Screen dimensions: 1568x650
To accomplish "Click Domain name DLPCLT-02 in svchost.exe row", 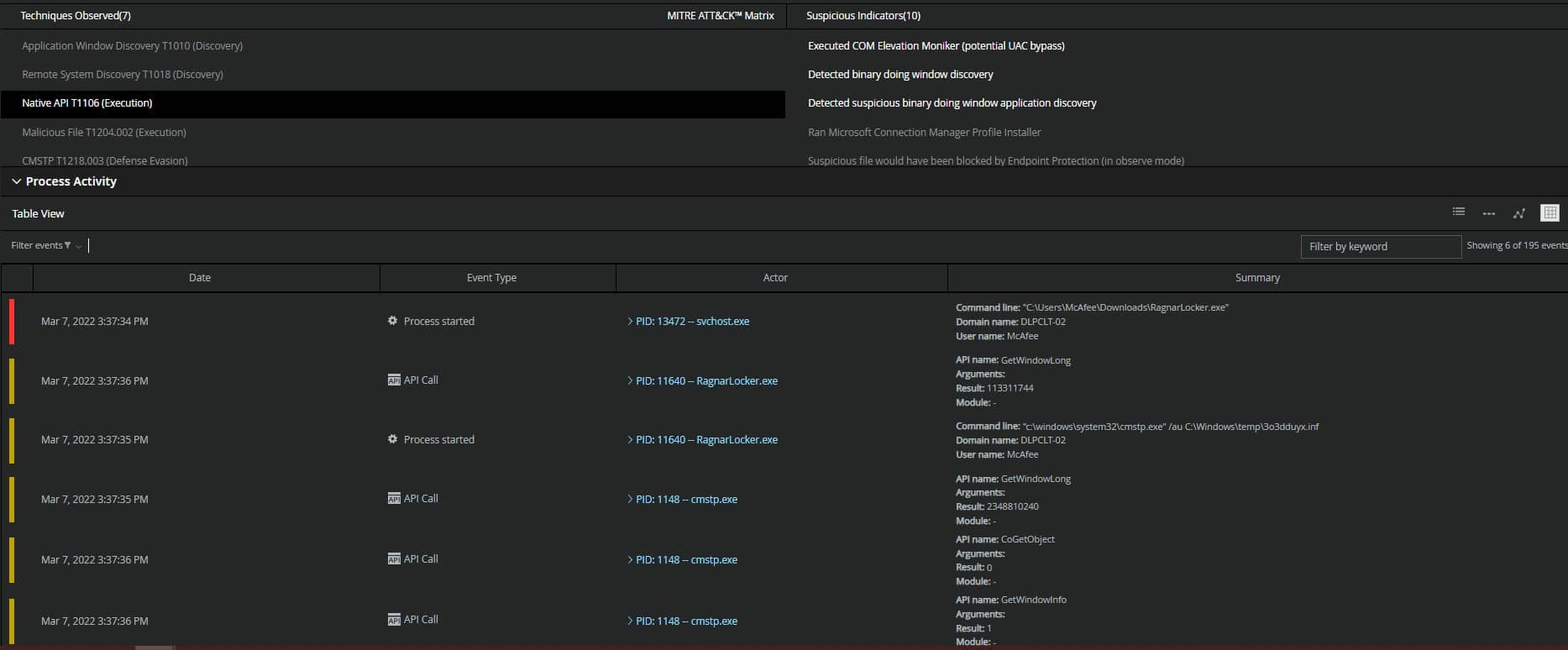I will 1010,322.
